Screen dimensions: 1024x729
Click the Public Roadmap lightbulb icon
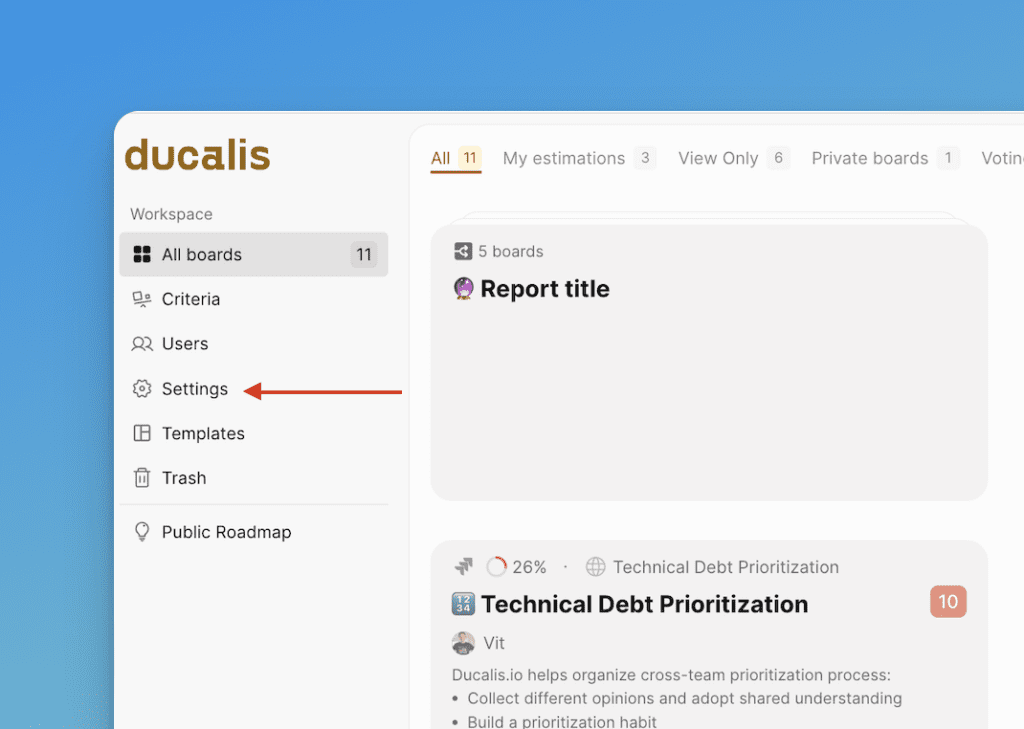click(142, 532)
